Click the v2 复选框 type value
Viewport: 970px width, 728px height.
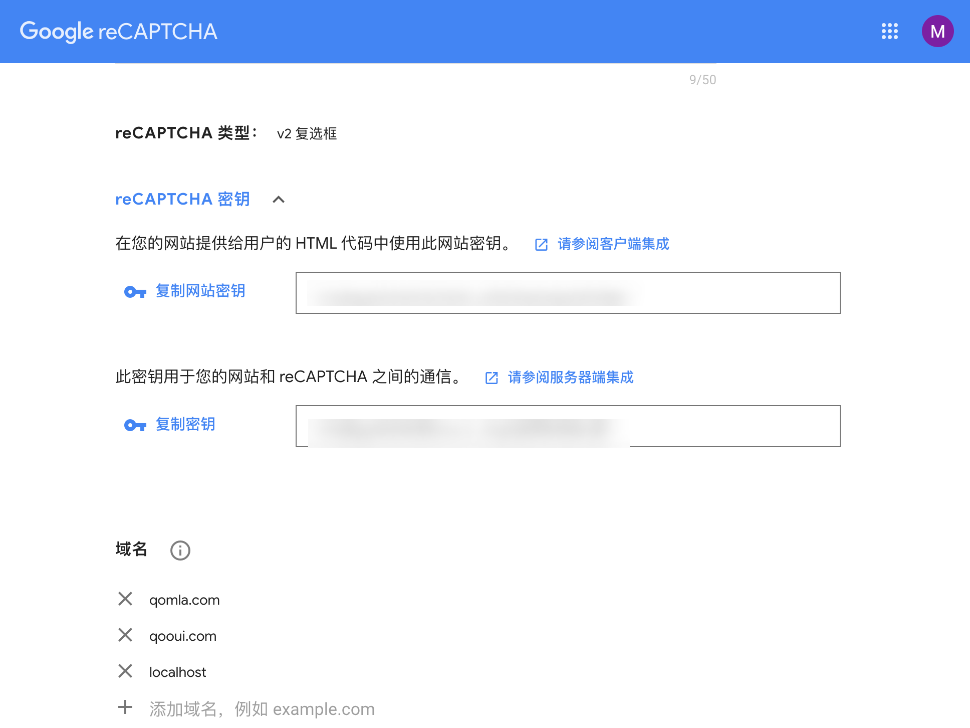point(307,134)
